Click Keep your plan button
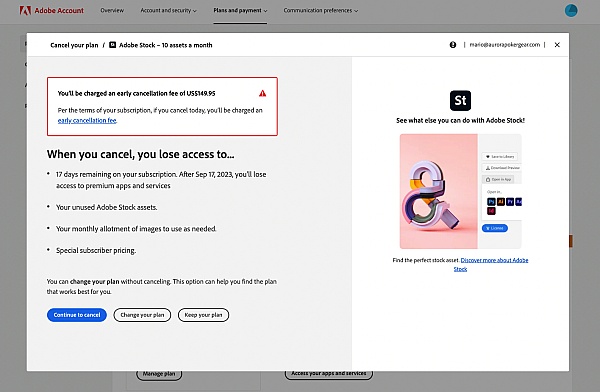600x392 pixels. [203, 315]
